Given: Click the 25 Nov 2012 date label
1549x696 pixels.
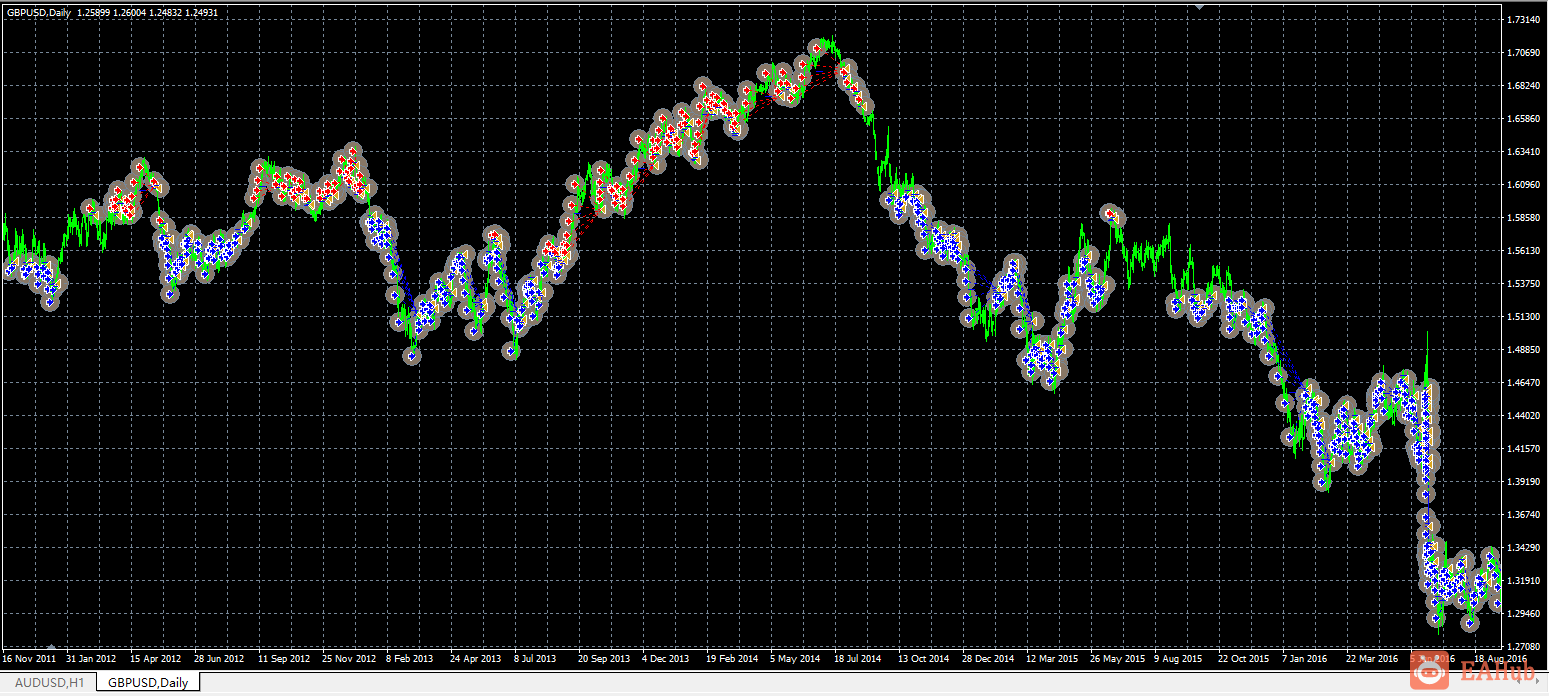Looking at the screenshot, I should click(347, 659).
